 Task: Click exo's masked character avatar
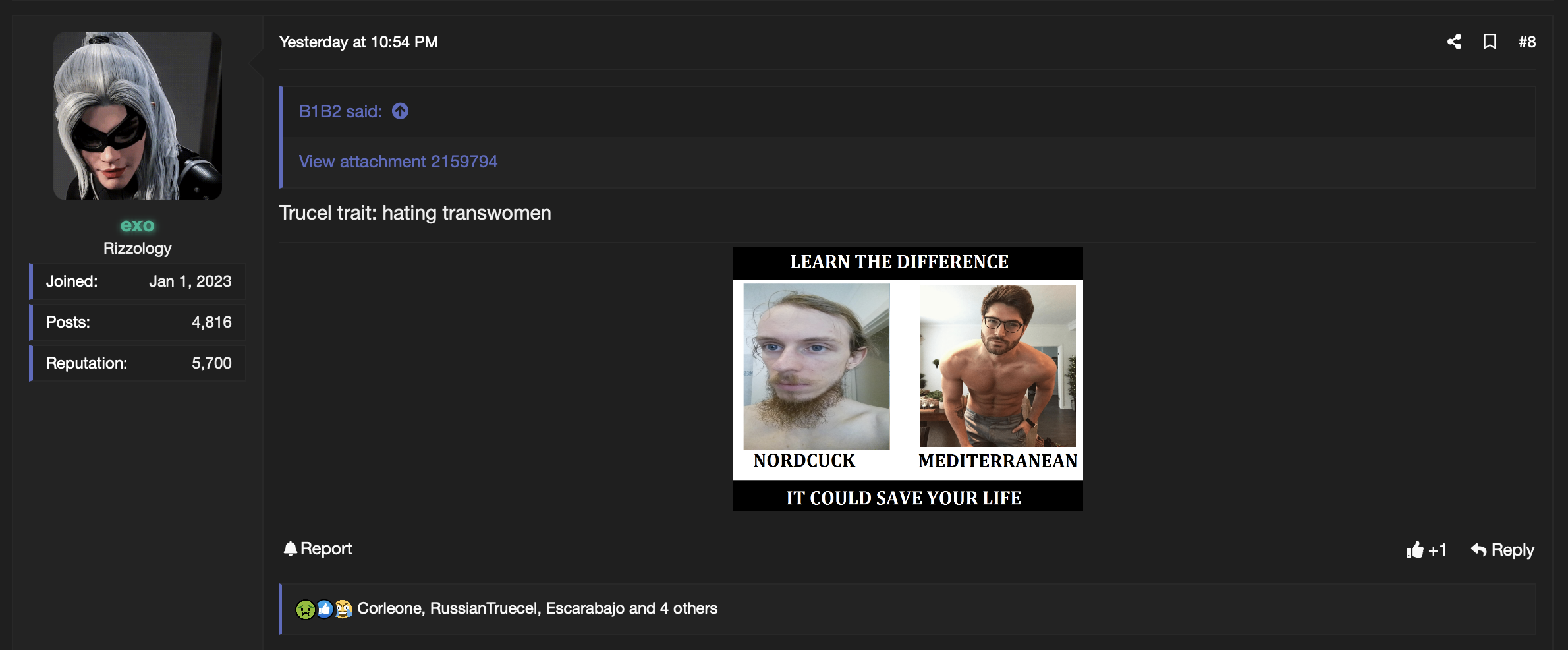(x=137, y=116)
